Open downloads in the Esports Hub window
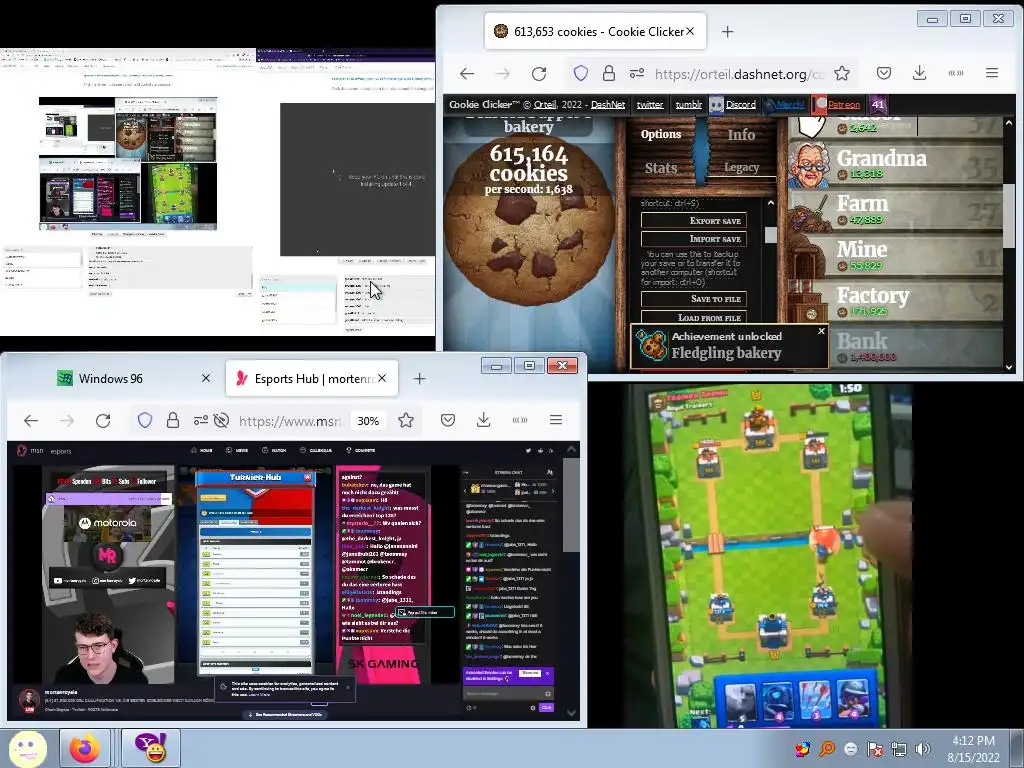The width and height of the screenshot is (1024, 768). 483,420
